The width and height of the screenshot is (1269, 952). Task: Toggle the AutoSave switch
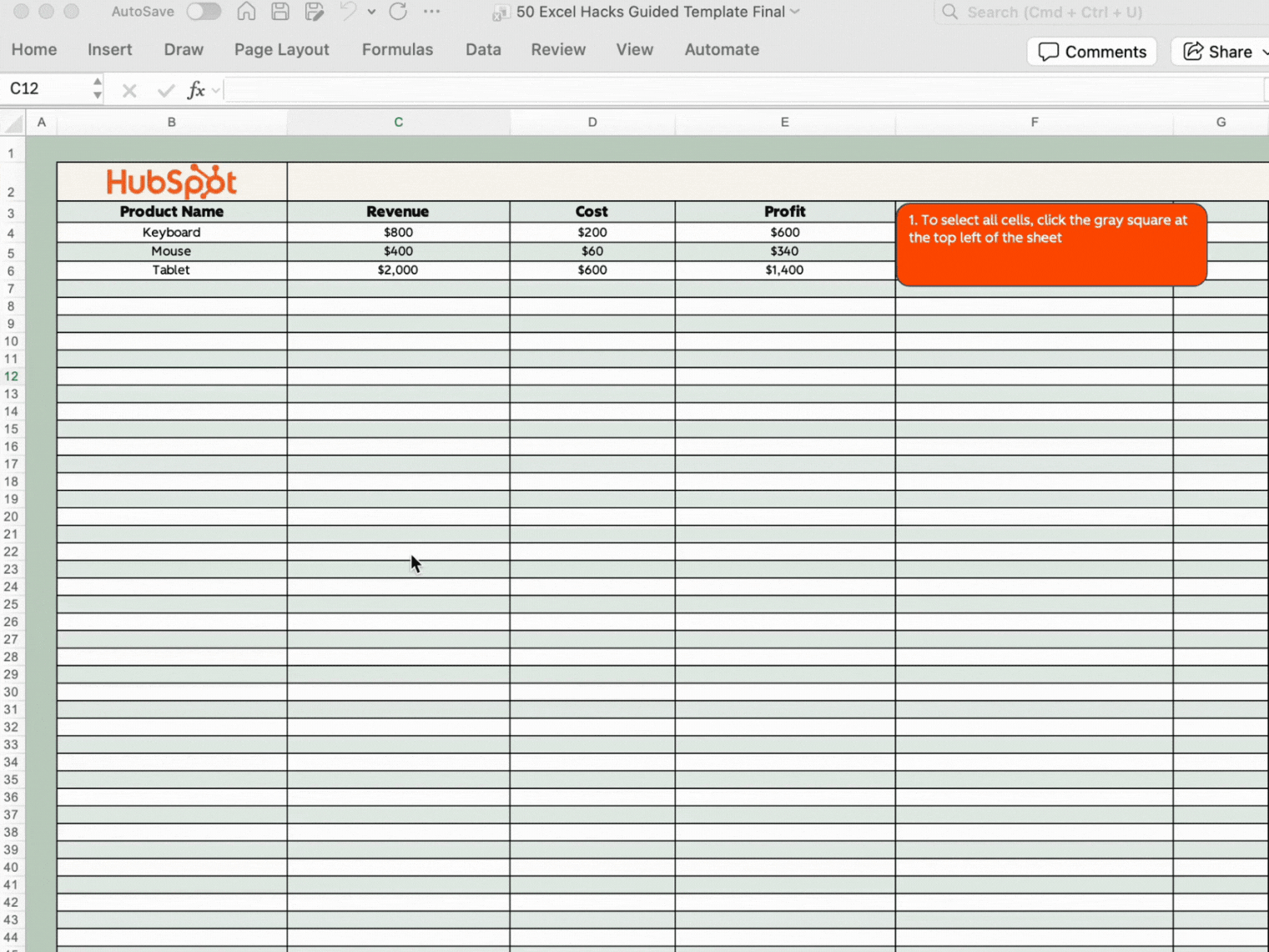(x=204, y=12)
